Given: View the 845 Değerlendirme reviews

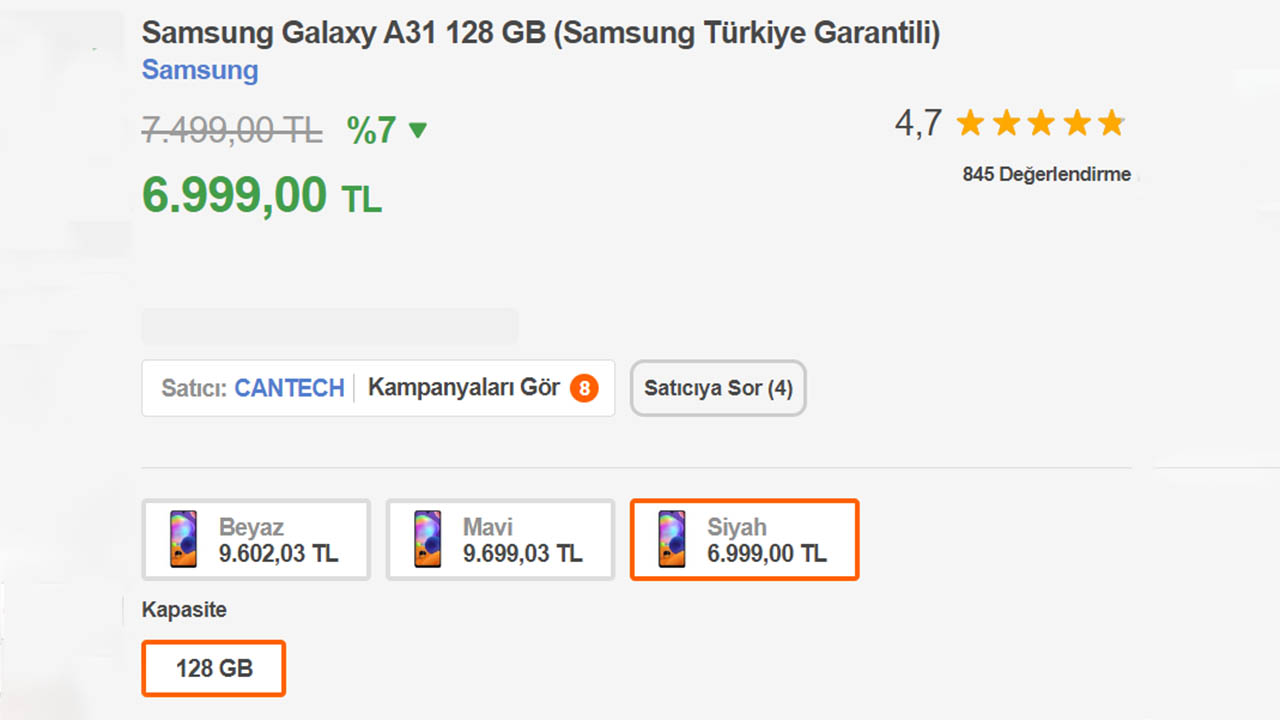Looking at the screenshot, I should 1047,173.
